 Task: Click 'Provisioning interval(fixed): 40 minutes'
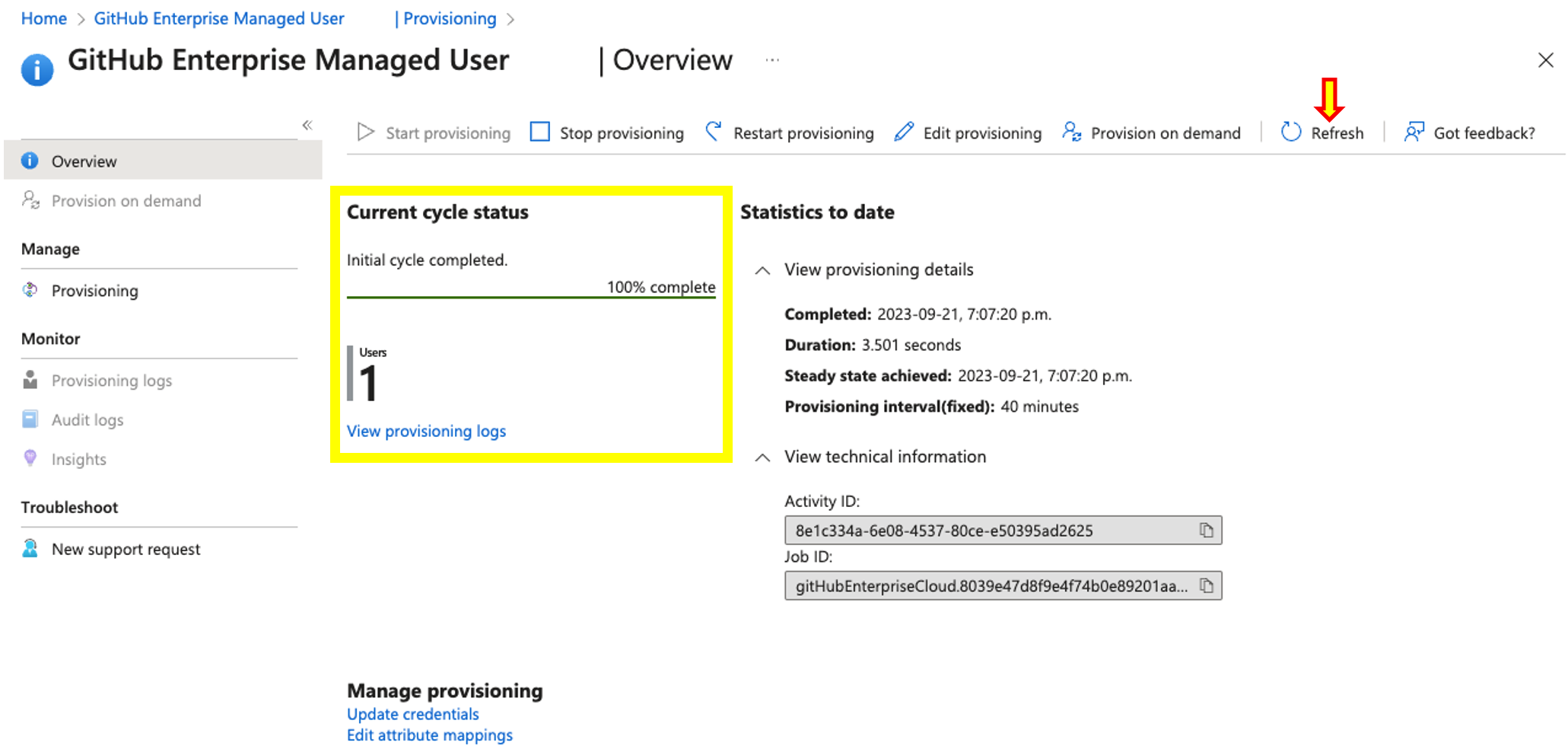(931, 406)
